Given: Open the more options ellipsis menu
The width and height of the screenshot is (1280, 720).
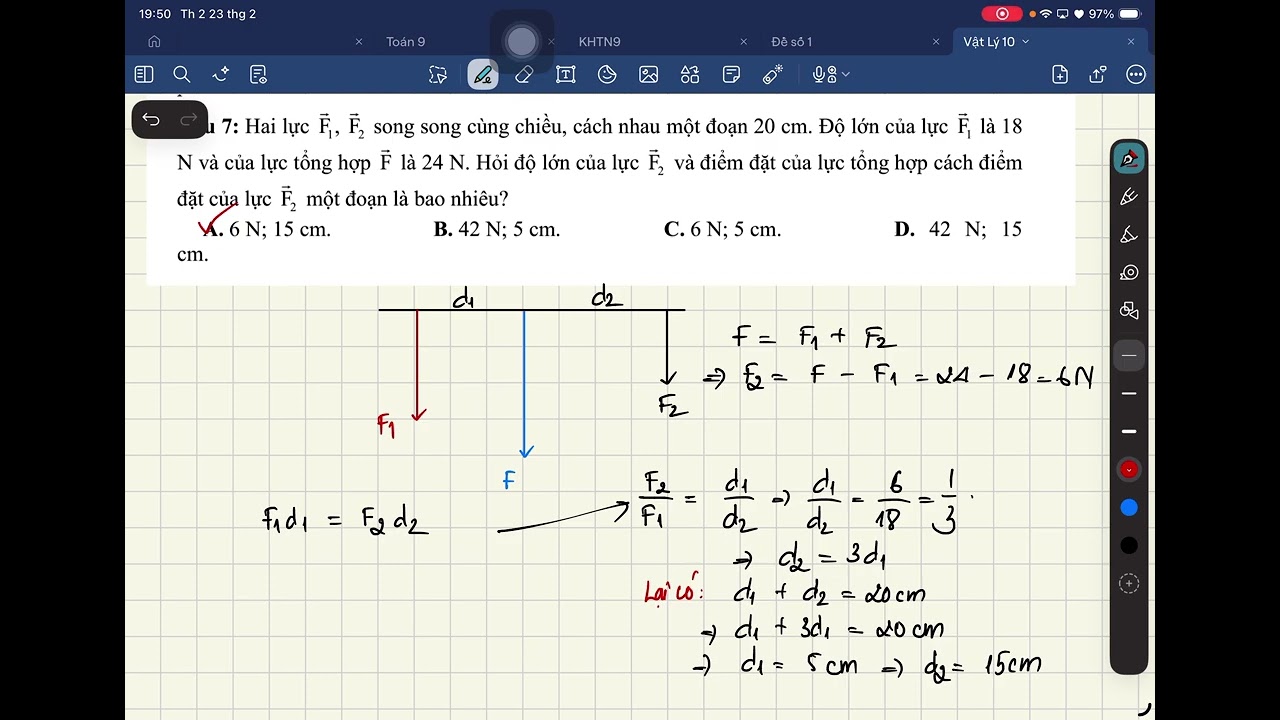Looking at the screenshot, I should tap(1136, 74).
